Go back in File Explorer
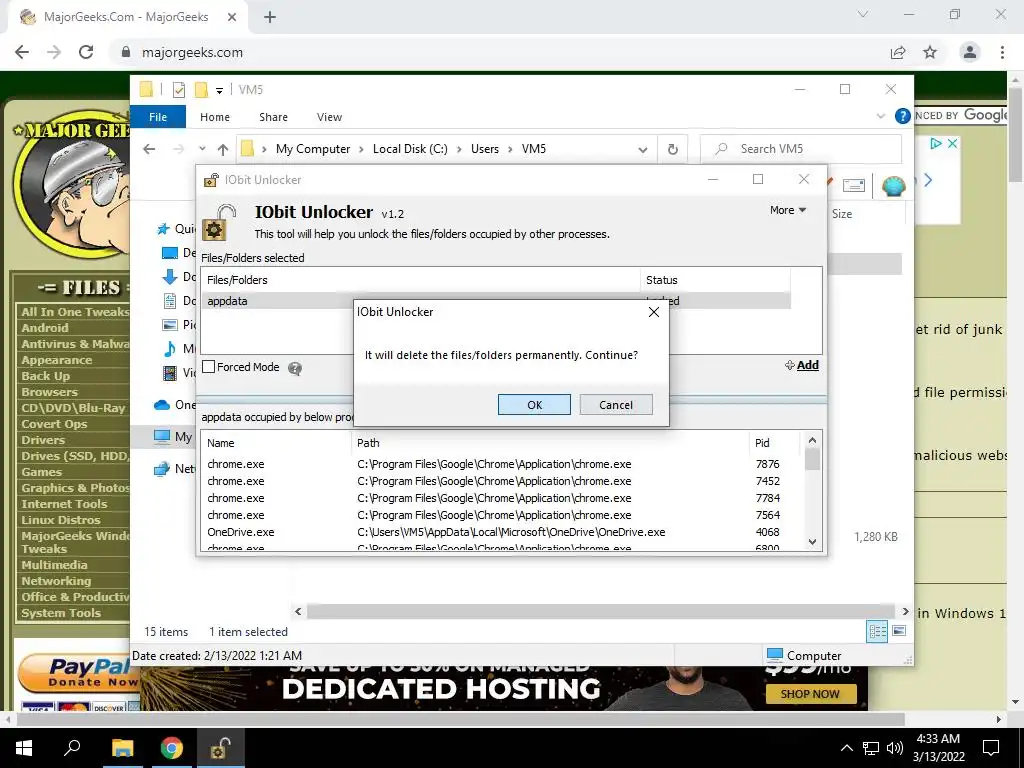This screenshot has height=768, width=1024. (149, 149)
